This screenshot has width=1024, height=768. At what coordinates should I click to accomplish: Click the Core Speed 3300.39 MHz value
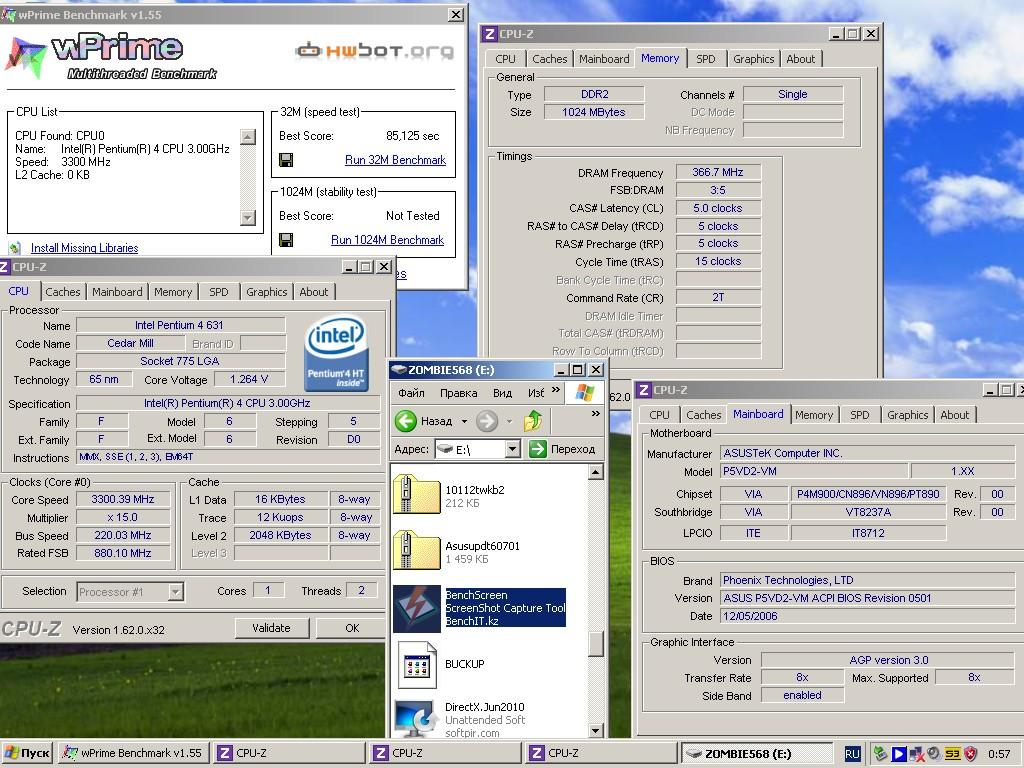(x=123, y=499)
